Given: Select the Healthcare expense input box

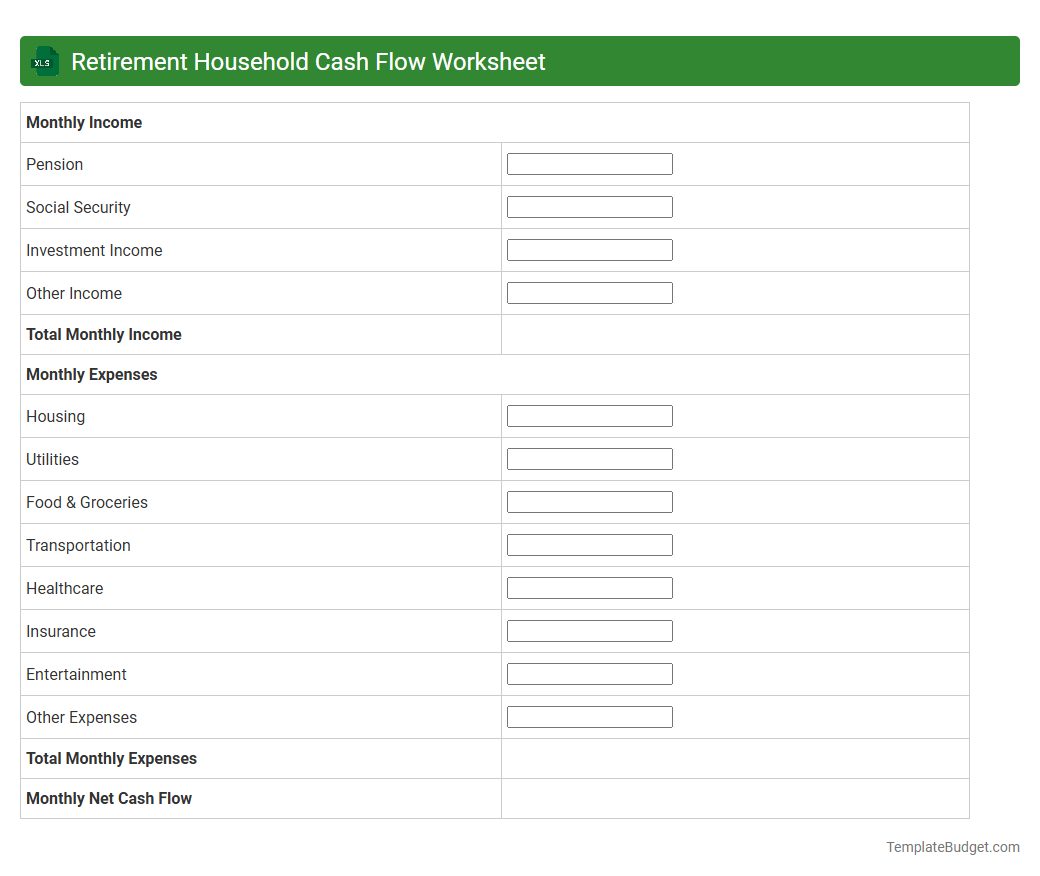Looking at the screenshot, I should coord(589,587).
